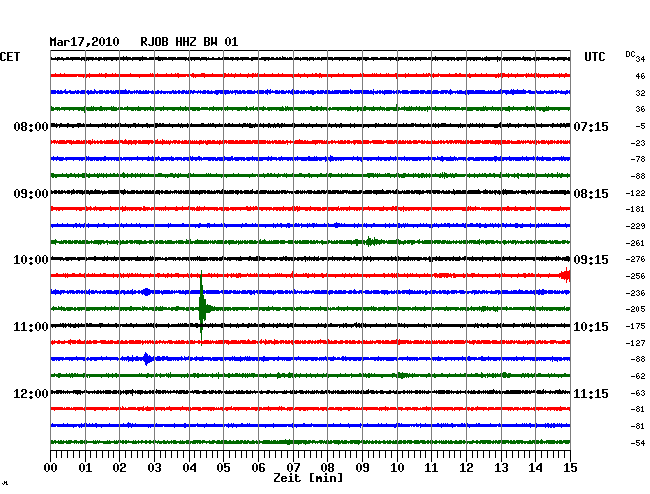Click the 11:15 UTC time label
Image resolution: width=650 pixels, height=494 pixels.
pos(591,393)
